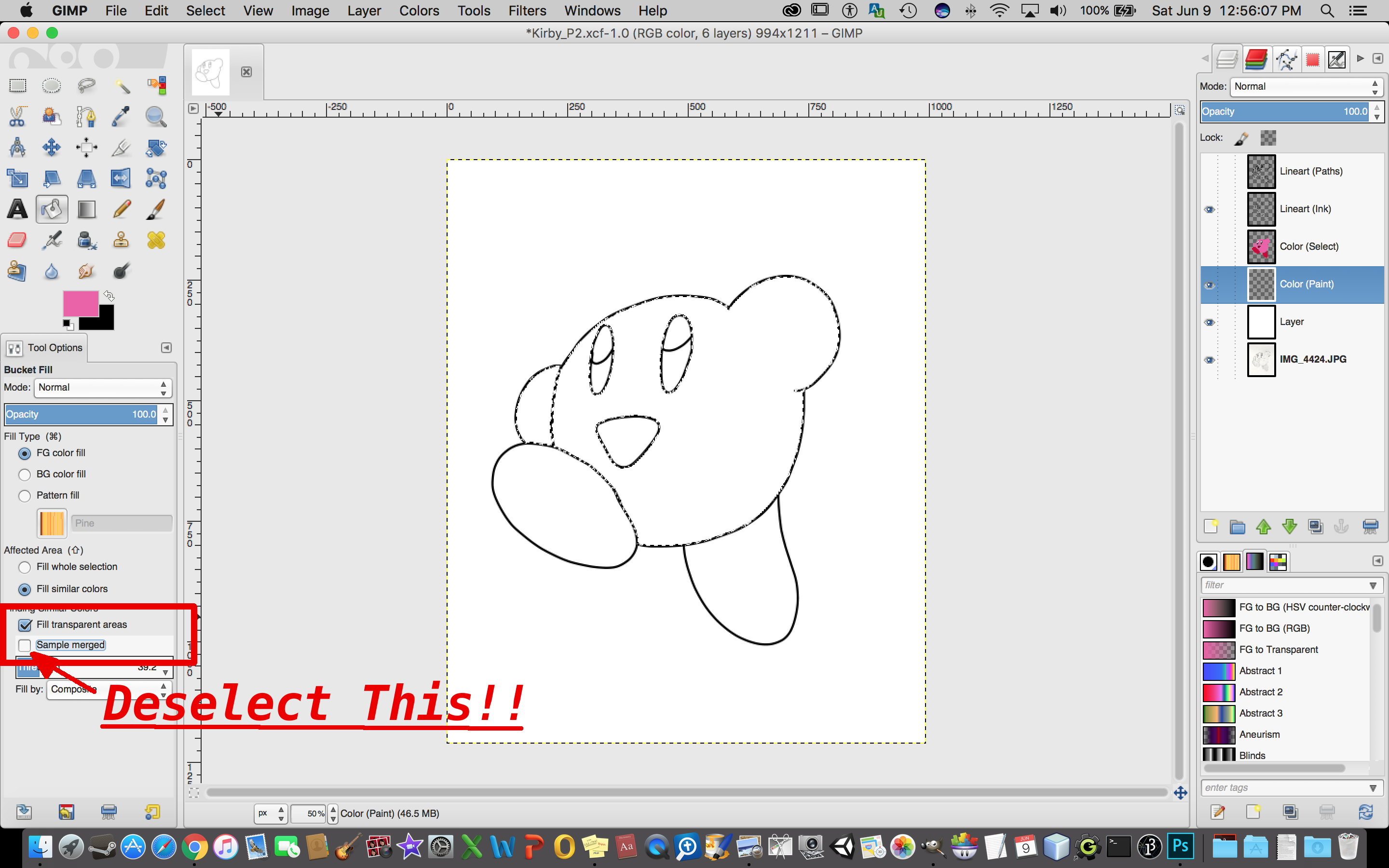Choose Fill whole selection option

[x=24, y=567]
